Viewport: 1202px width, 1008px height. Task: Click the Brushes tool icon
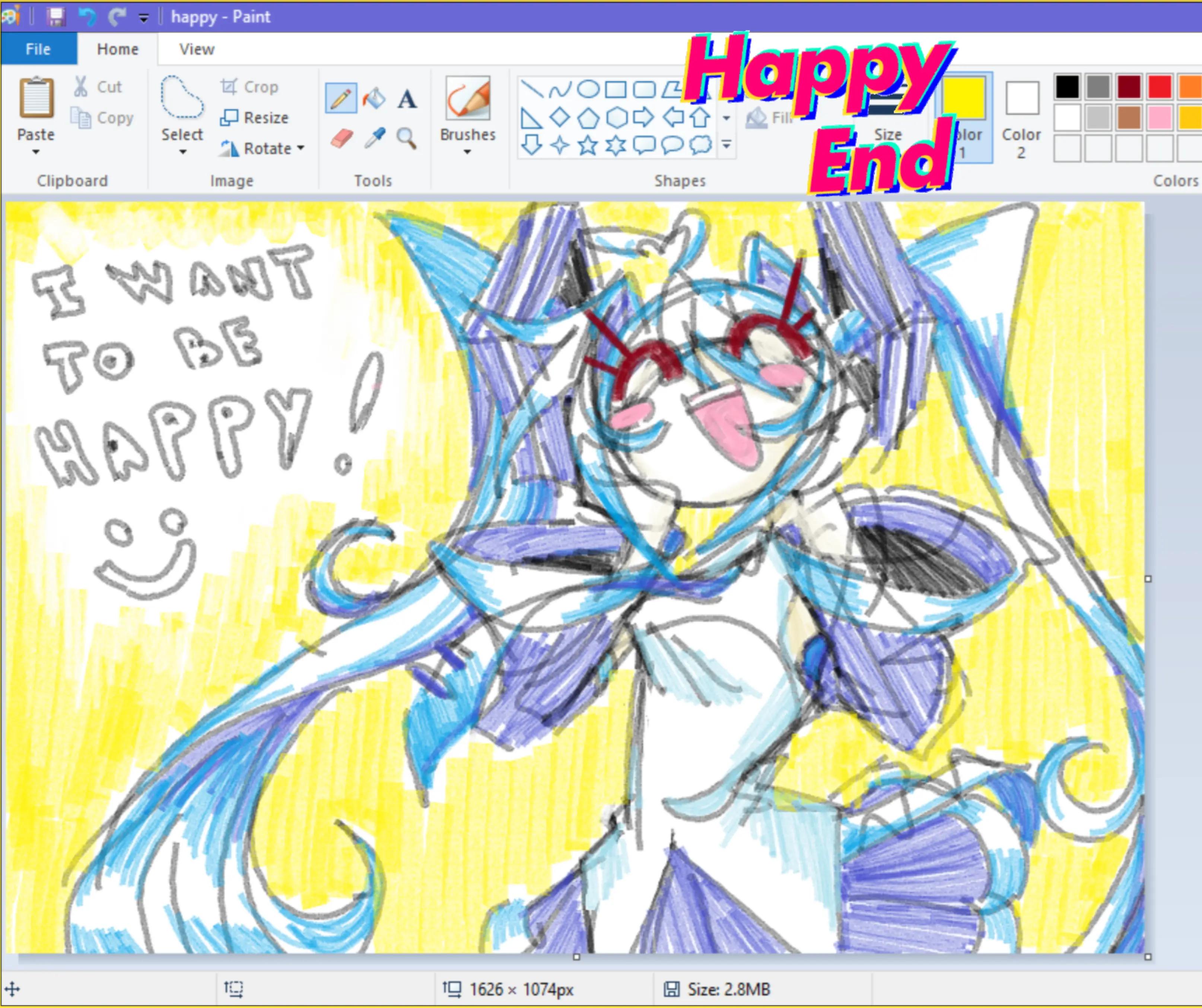click(x=468, y=98)
